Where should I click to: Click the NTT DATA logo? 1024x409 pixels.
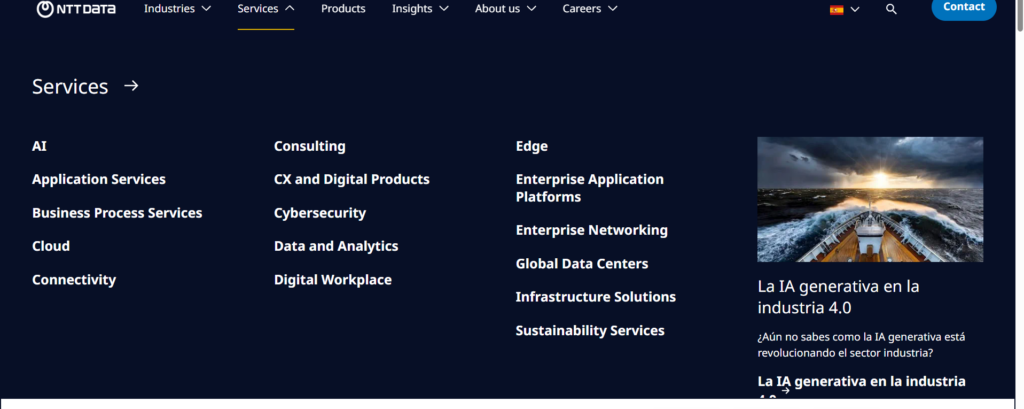click(x=76, y=9)
